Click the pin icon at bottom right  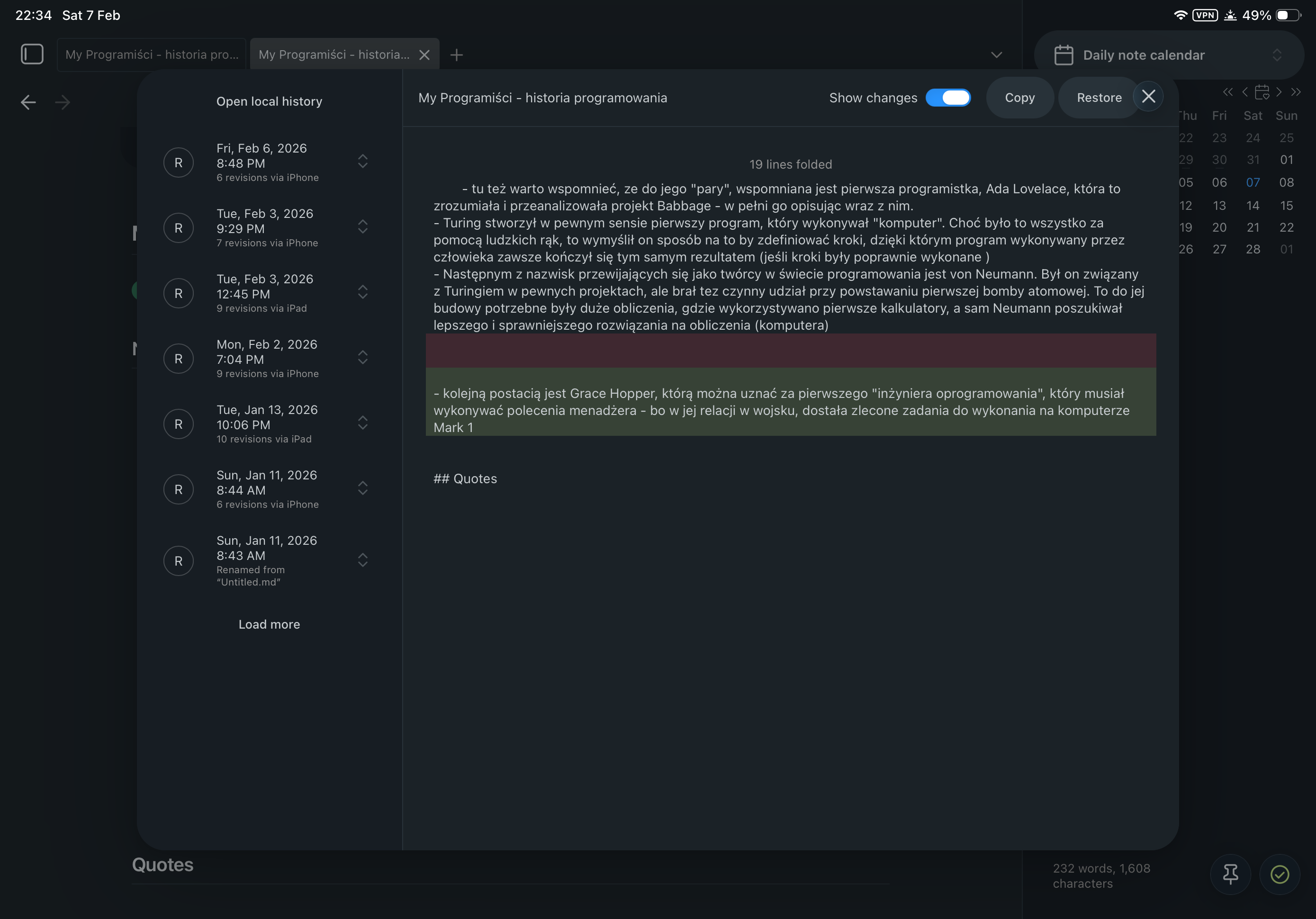(1230, 874)
